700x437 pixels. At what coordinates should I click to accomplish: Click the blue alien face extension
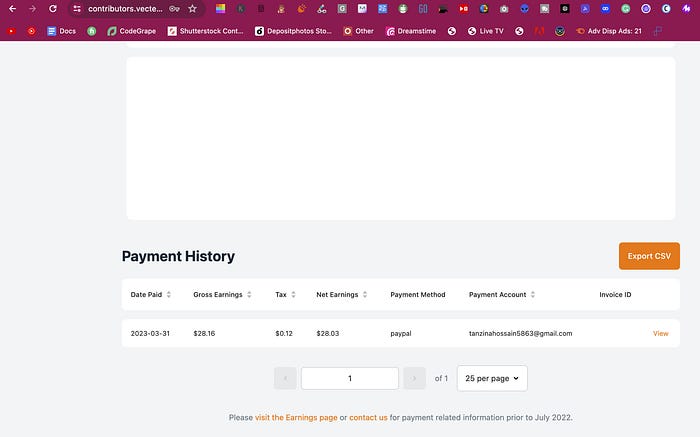pyautogui.click(x=524, y=8)
